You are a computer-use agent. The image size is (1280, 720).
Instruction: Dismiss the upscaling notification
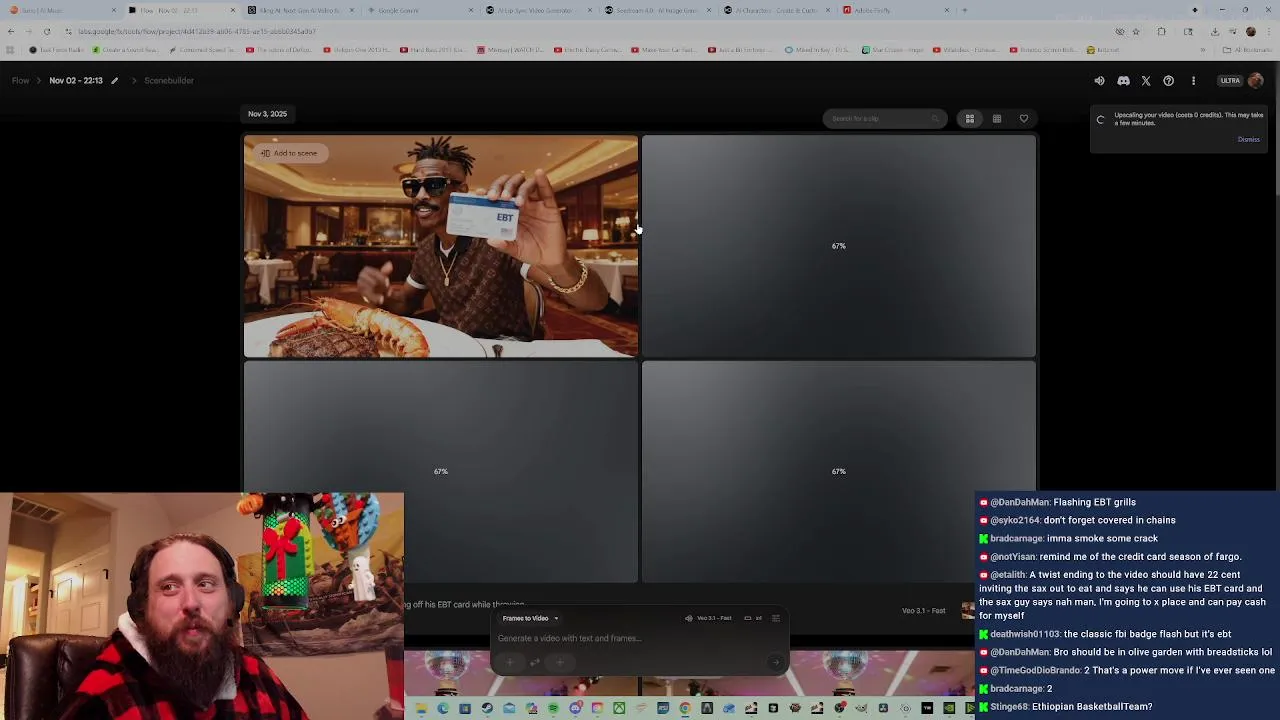click(x=1249, y=139)
